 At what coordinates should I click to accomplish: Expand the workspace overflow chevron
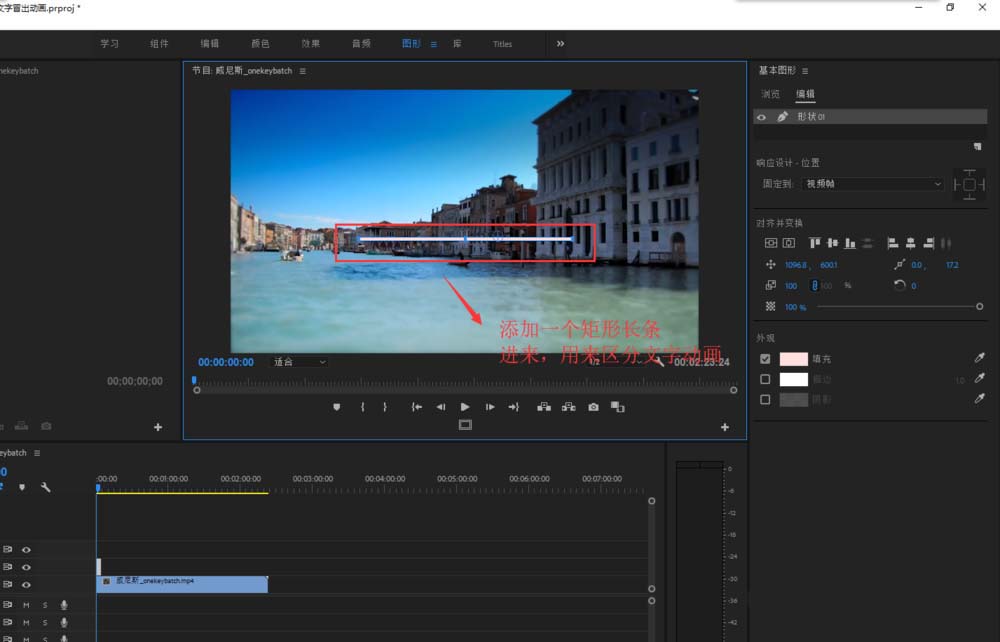[560, 44]
